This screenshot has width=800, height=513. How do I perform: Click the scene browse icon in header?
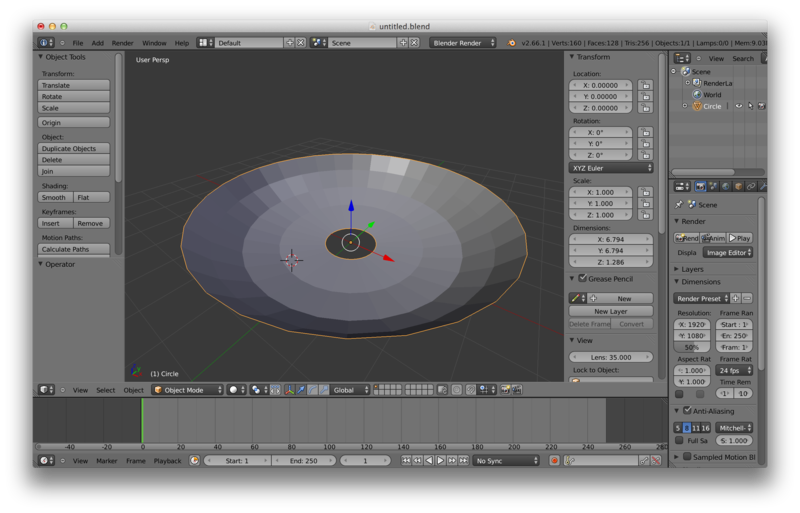coord(319,43)
